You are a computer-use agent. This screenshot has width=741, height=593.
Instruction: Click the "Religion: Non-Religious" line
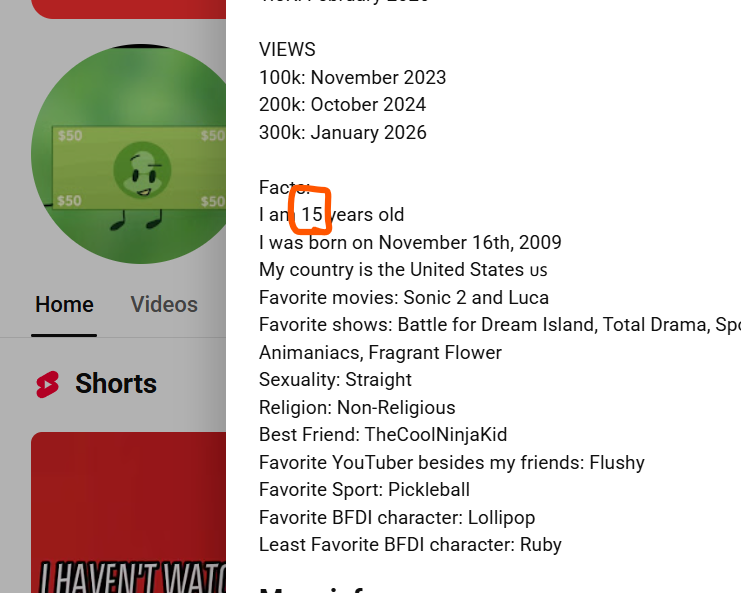[x=357, y=407]
